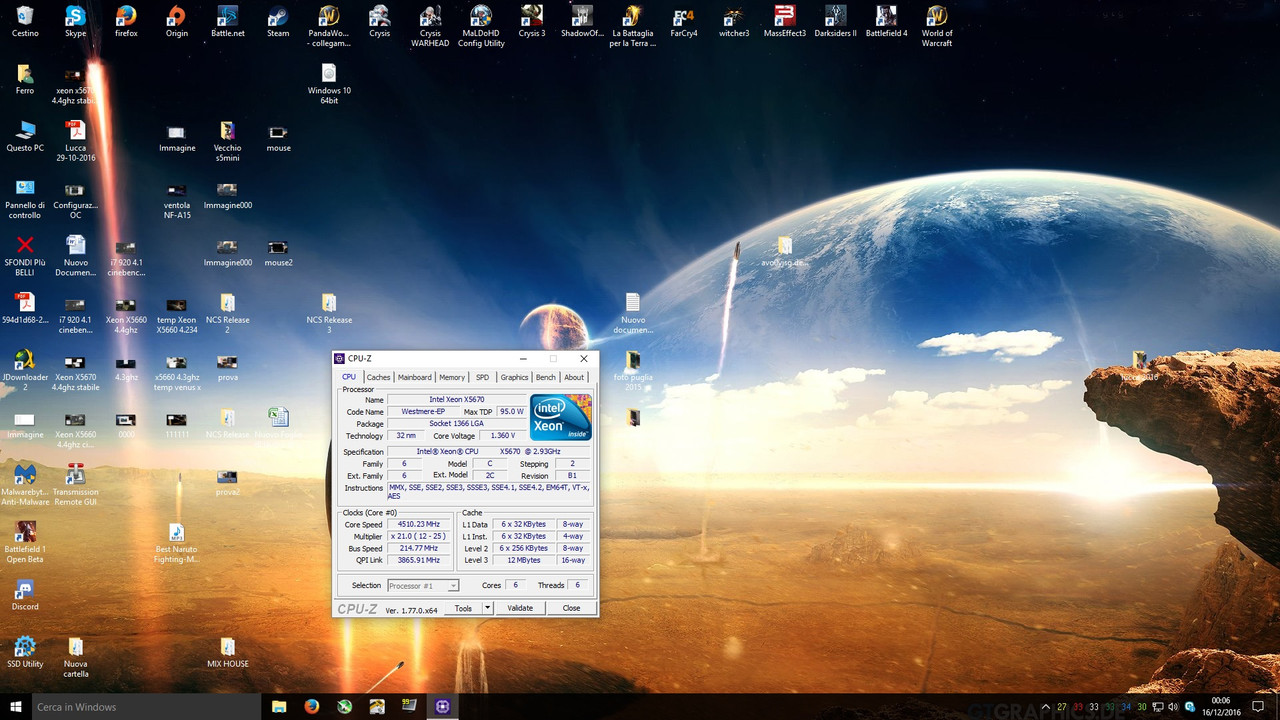Open the witcher3 desktop shortcut
The image size is (1280, 720).
tap(734, 21)
